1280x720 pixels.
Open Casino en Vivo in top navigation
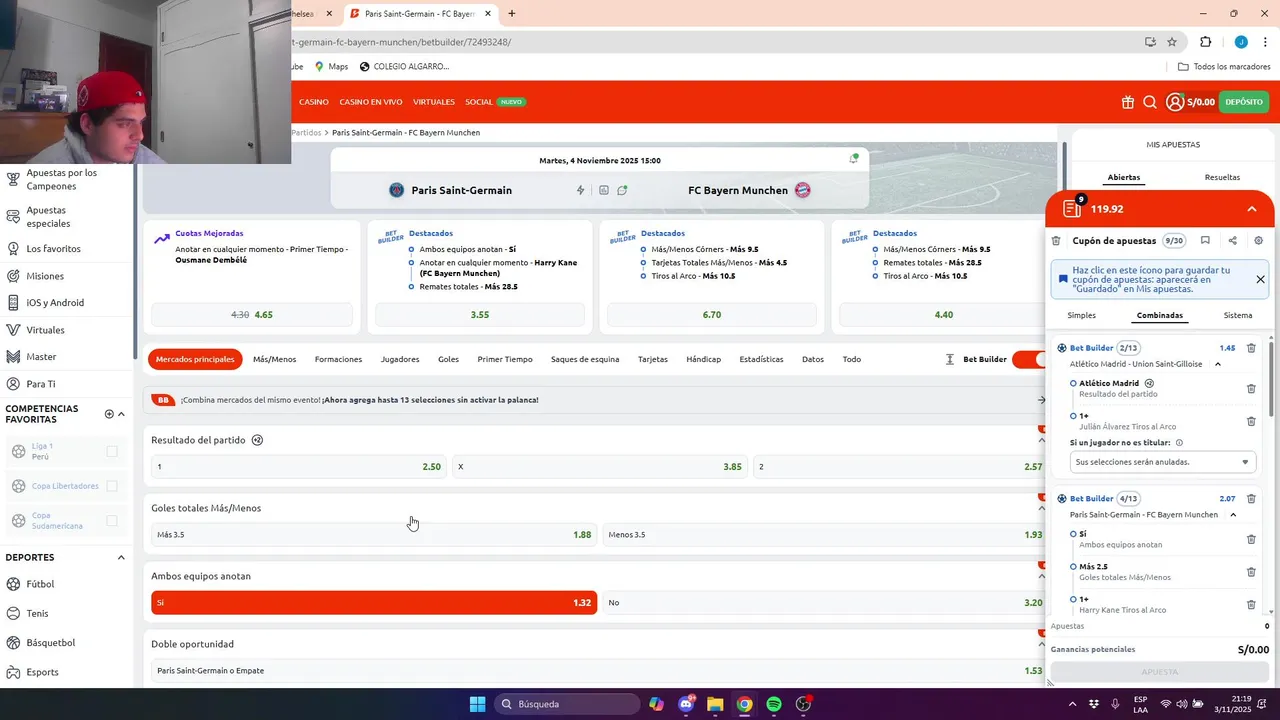click(370, 102)
